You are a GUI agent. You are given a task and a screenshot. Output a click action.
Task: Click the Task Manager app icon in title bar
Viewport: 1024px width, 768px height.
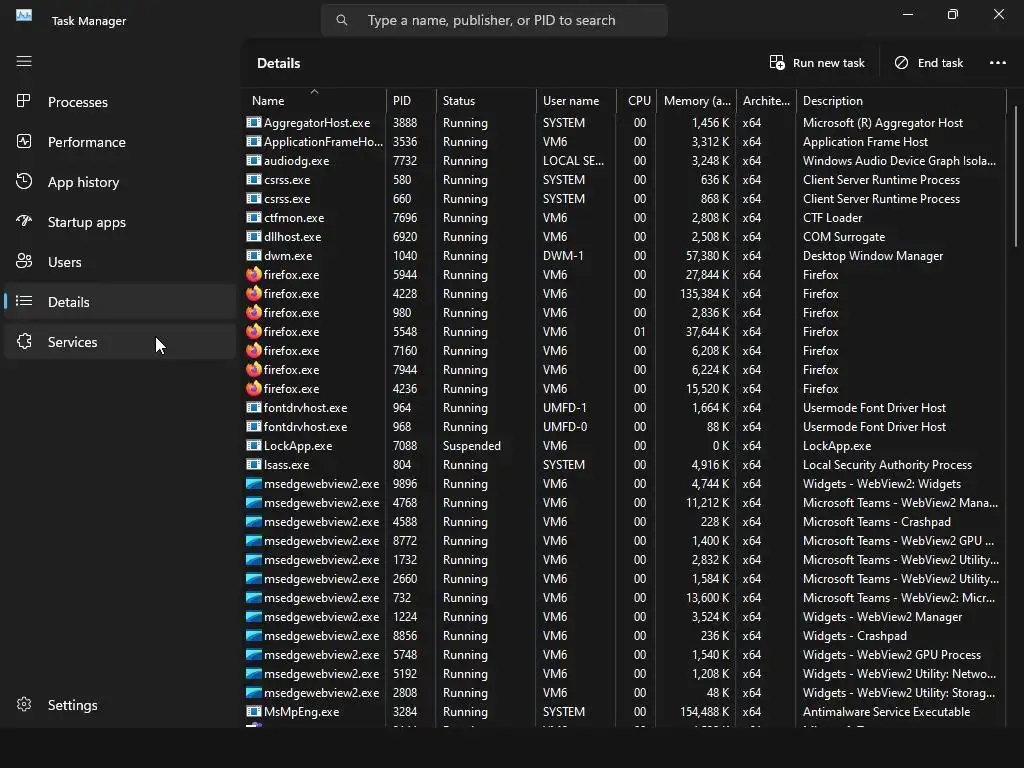[24, 15]
